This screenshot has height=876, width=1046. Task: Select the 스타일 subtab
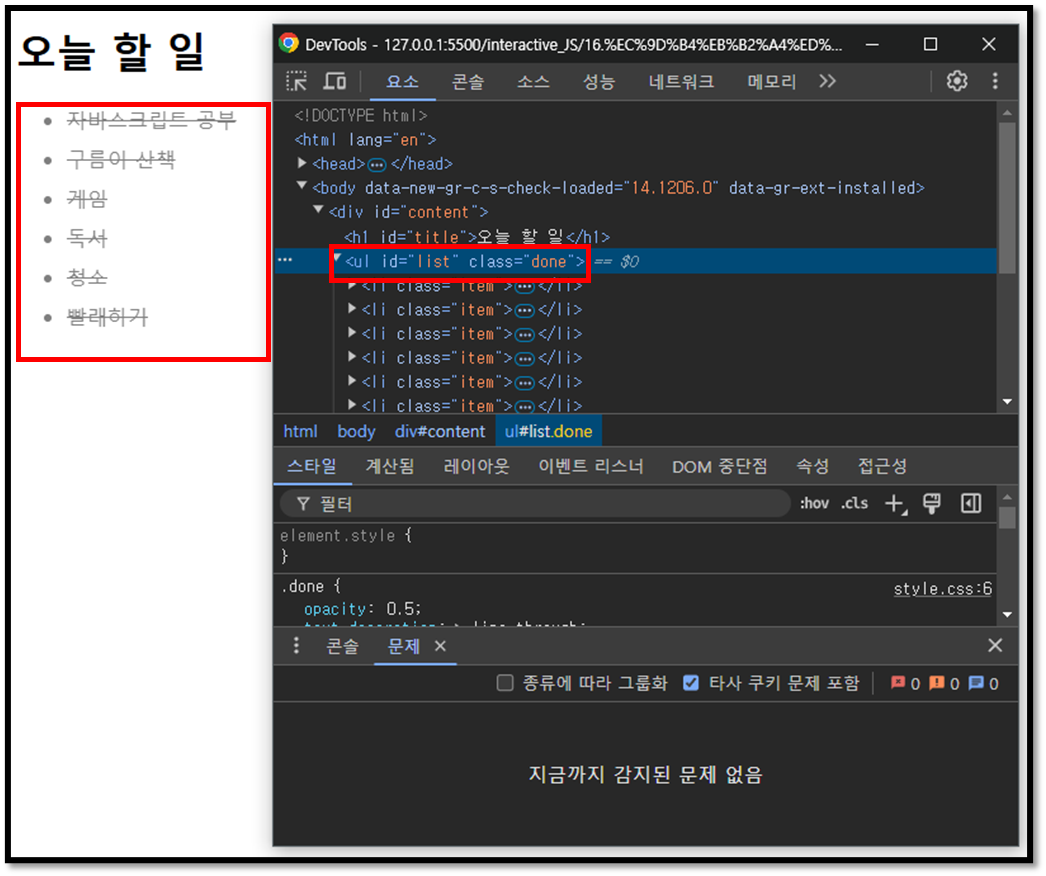(x=312, y=466)
